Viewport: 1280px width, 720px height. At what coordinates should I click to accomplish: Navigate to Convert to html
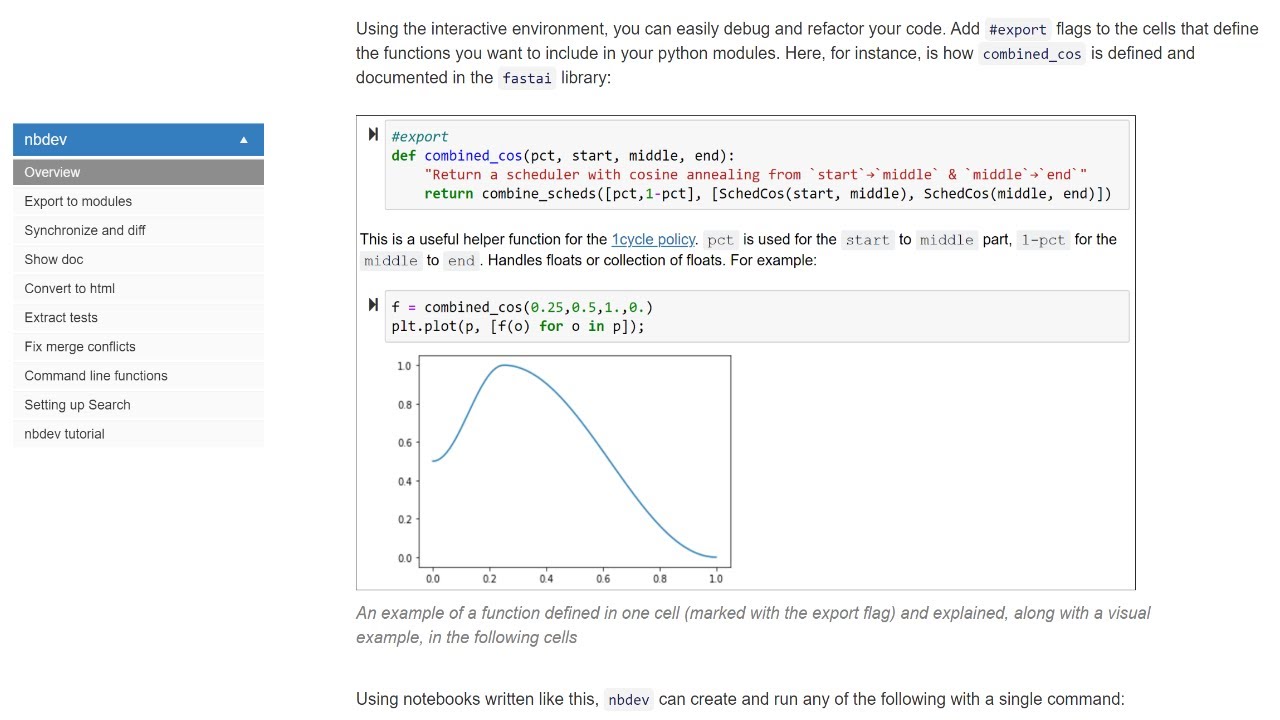coord(70,288)
